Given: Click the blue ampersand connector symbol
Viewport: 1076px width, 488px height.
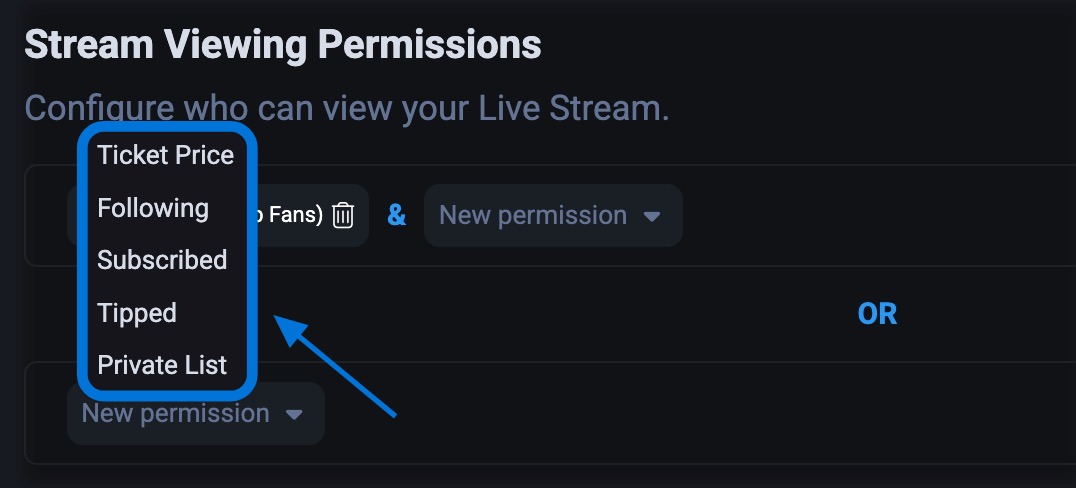Looking at the screenshot, I should pos(397,215).
